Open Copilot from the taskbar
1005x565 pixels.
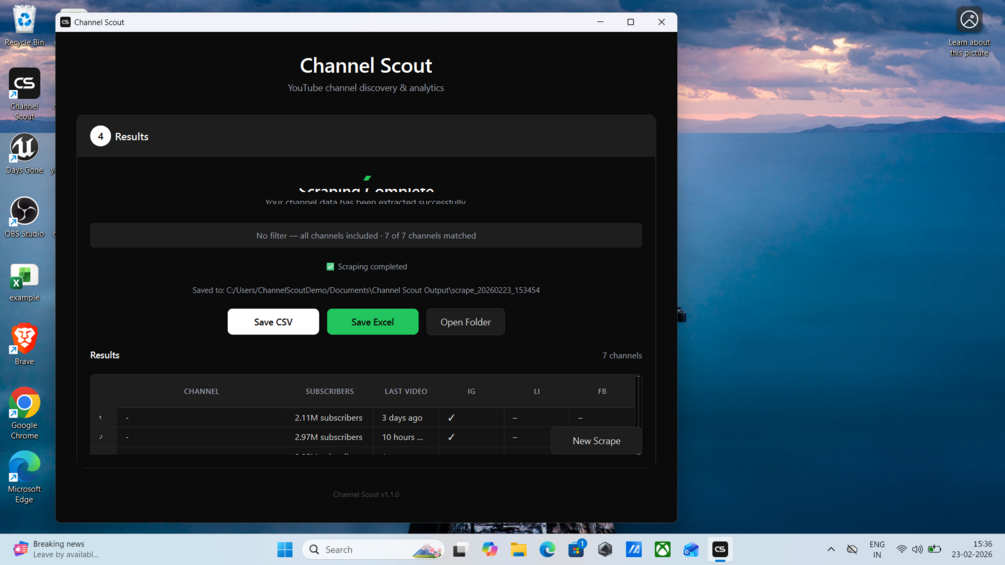(490, 550)
